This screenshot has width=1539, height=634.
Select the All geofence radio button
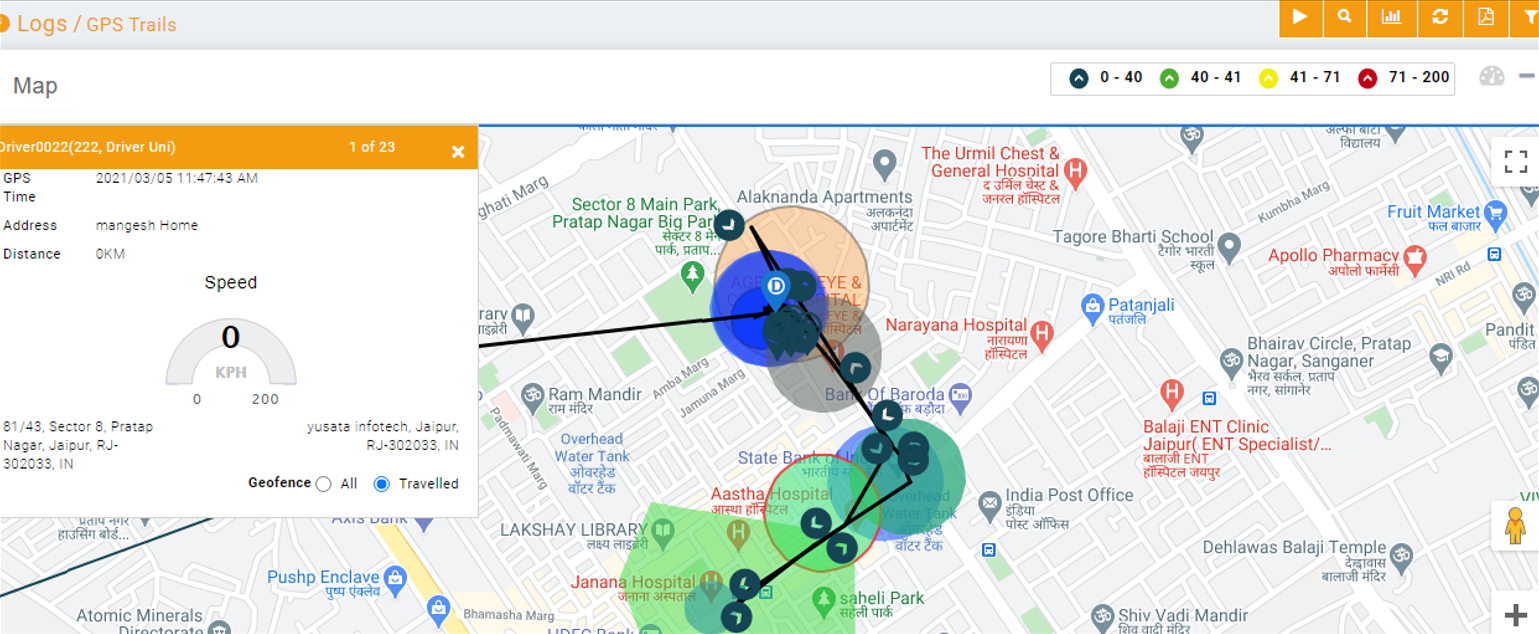pos(323,484)
